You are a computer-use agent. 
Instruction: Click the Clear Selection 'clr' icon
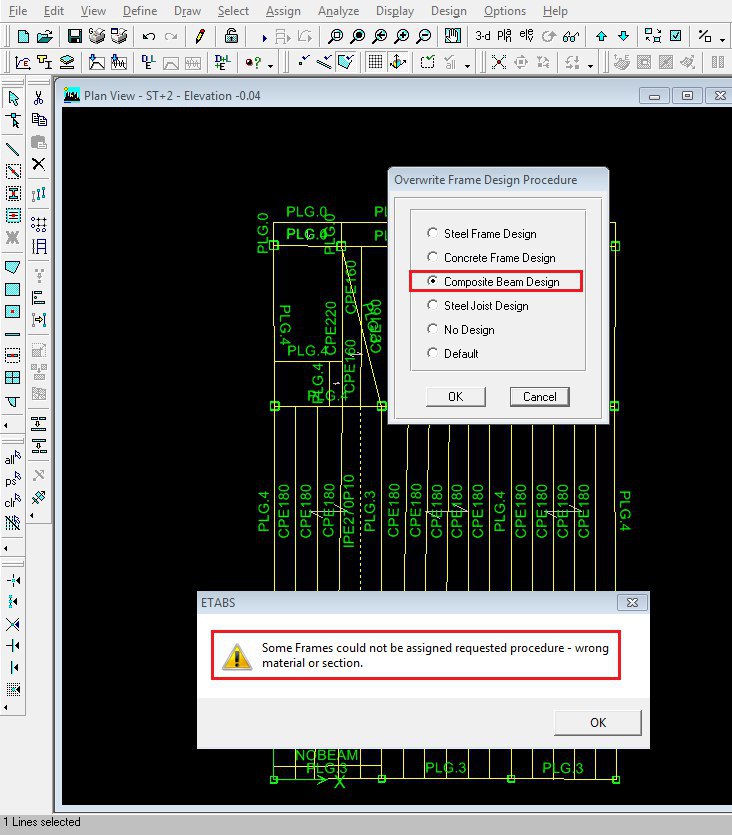click(x=13, y=501)
